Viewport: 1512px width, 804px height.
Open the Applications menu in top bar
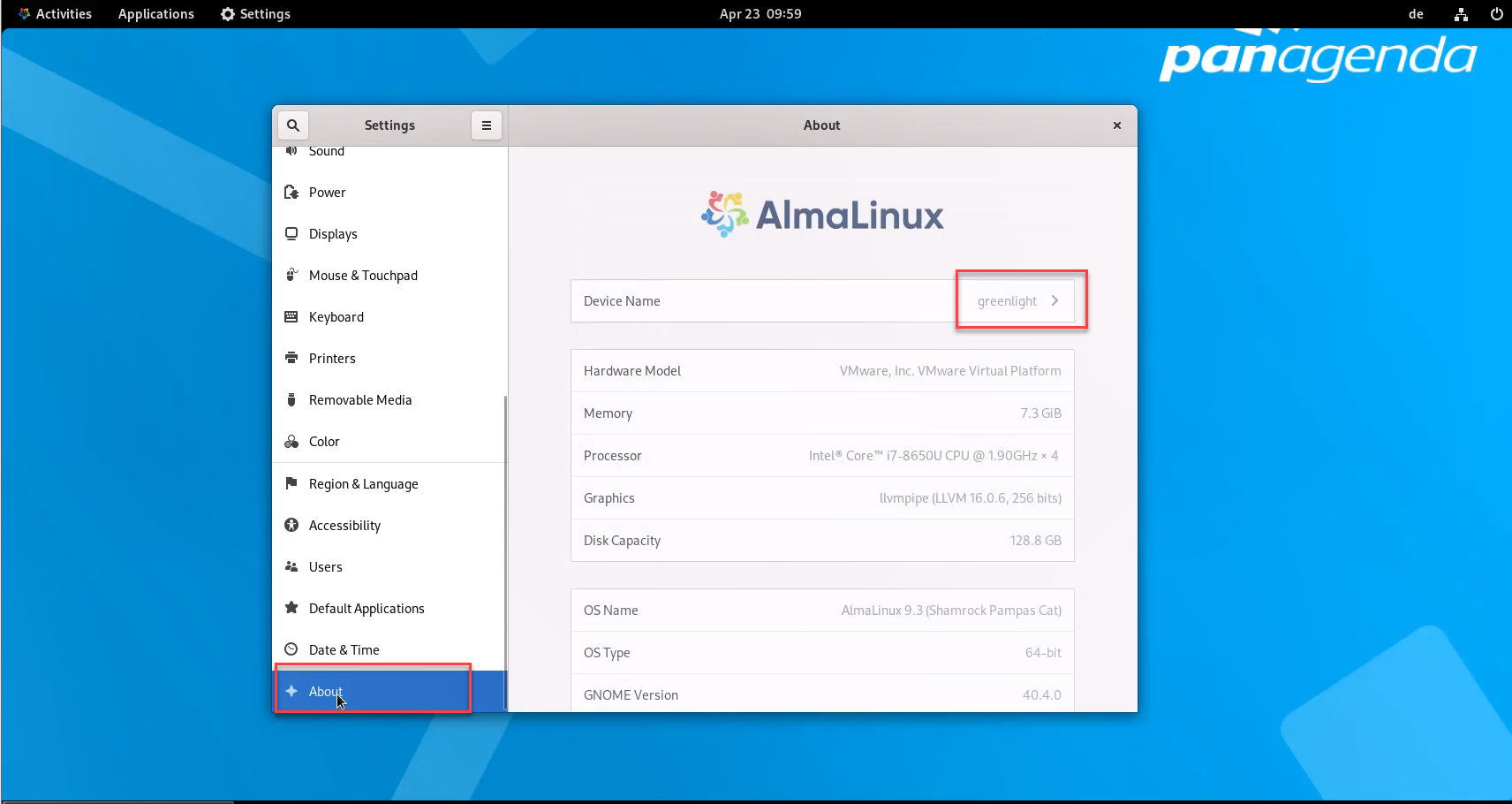tap(155, 14)
